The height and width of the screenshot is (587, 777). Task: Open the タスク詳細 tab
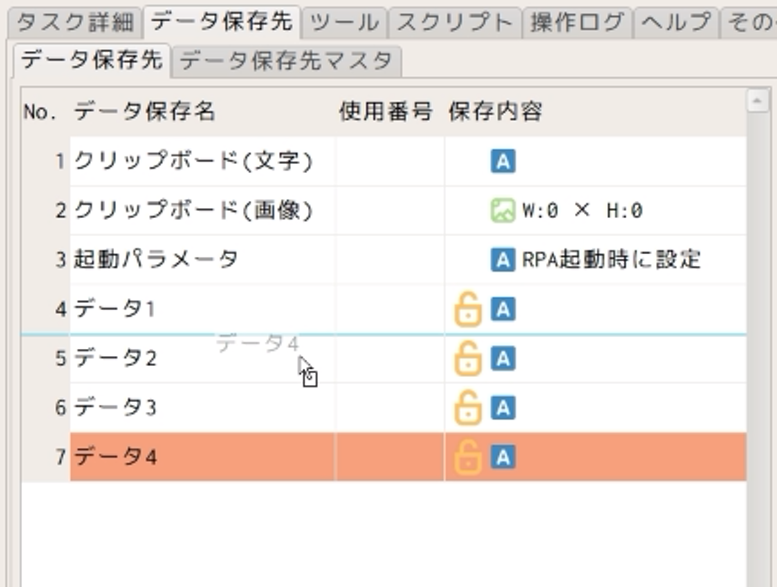(x=74, y=22)
